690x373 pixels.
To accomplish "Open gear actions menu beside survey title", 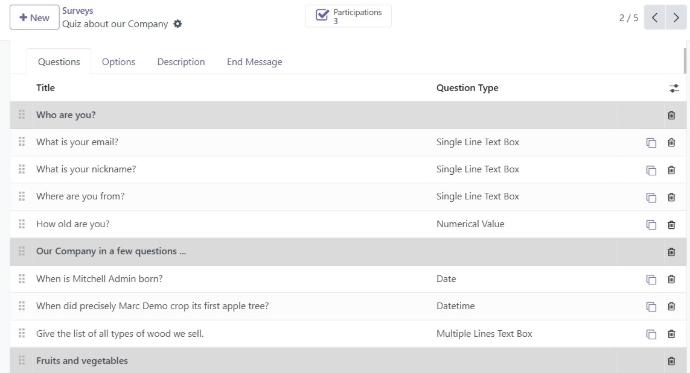I will pyautogui.click(x=177, y=24).
